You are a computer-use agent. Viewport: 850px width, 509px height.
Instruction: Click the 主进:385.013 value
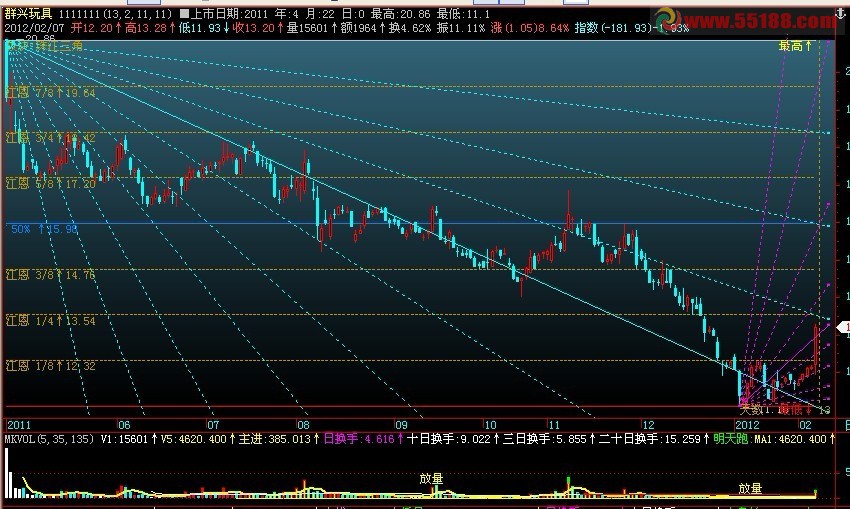click(x=274, y=439)
